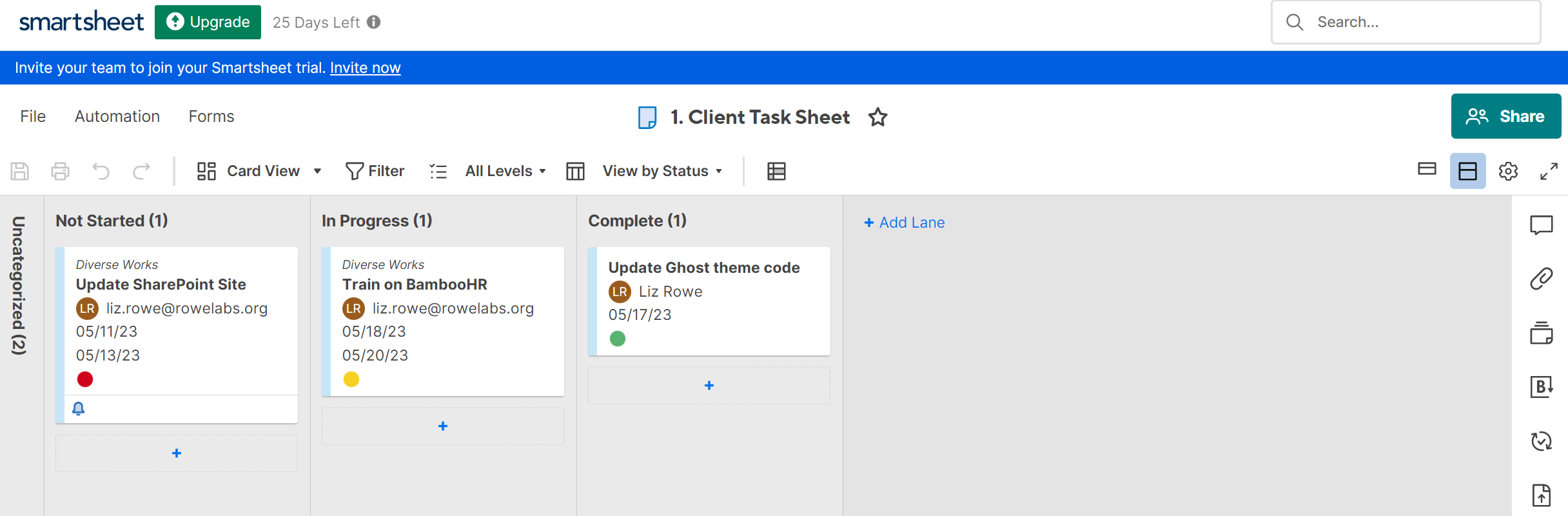Click the Filter funnel icon
The height and width of the screenshot is (516, 1568).
pos(355,171)
